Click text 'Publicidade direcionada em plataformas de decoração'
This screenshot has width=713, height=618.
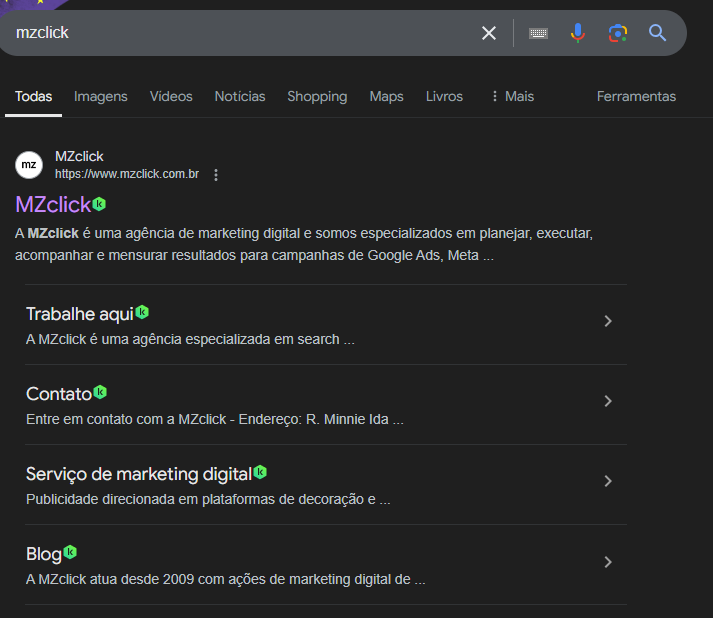195,499
